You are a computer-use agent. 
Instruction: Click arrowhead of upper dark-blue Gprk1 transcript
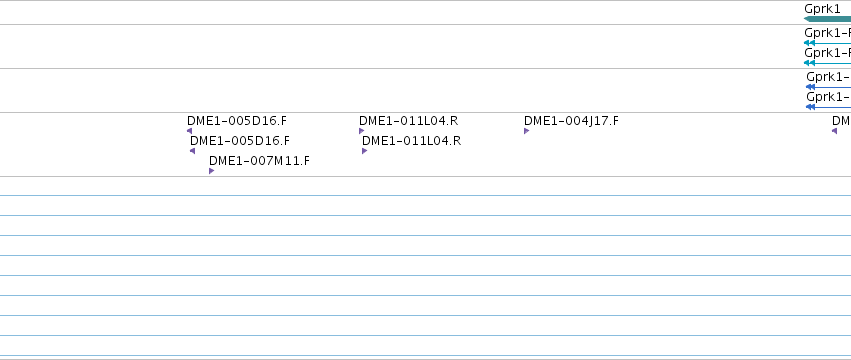point(811,87)
